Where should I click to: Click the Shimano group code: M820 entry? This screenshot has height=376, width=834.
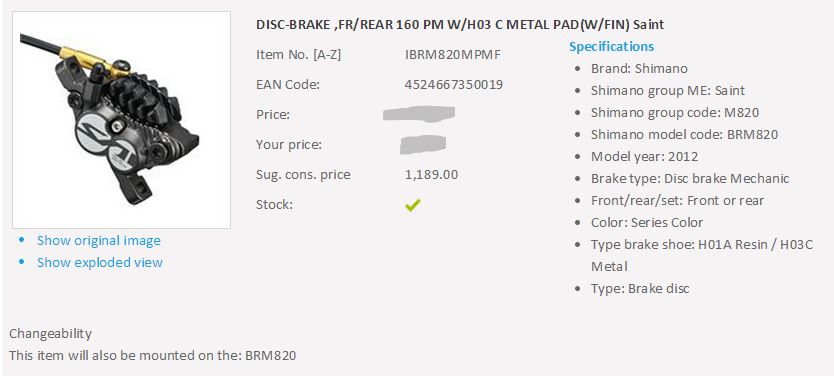(x=674, y=113)
